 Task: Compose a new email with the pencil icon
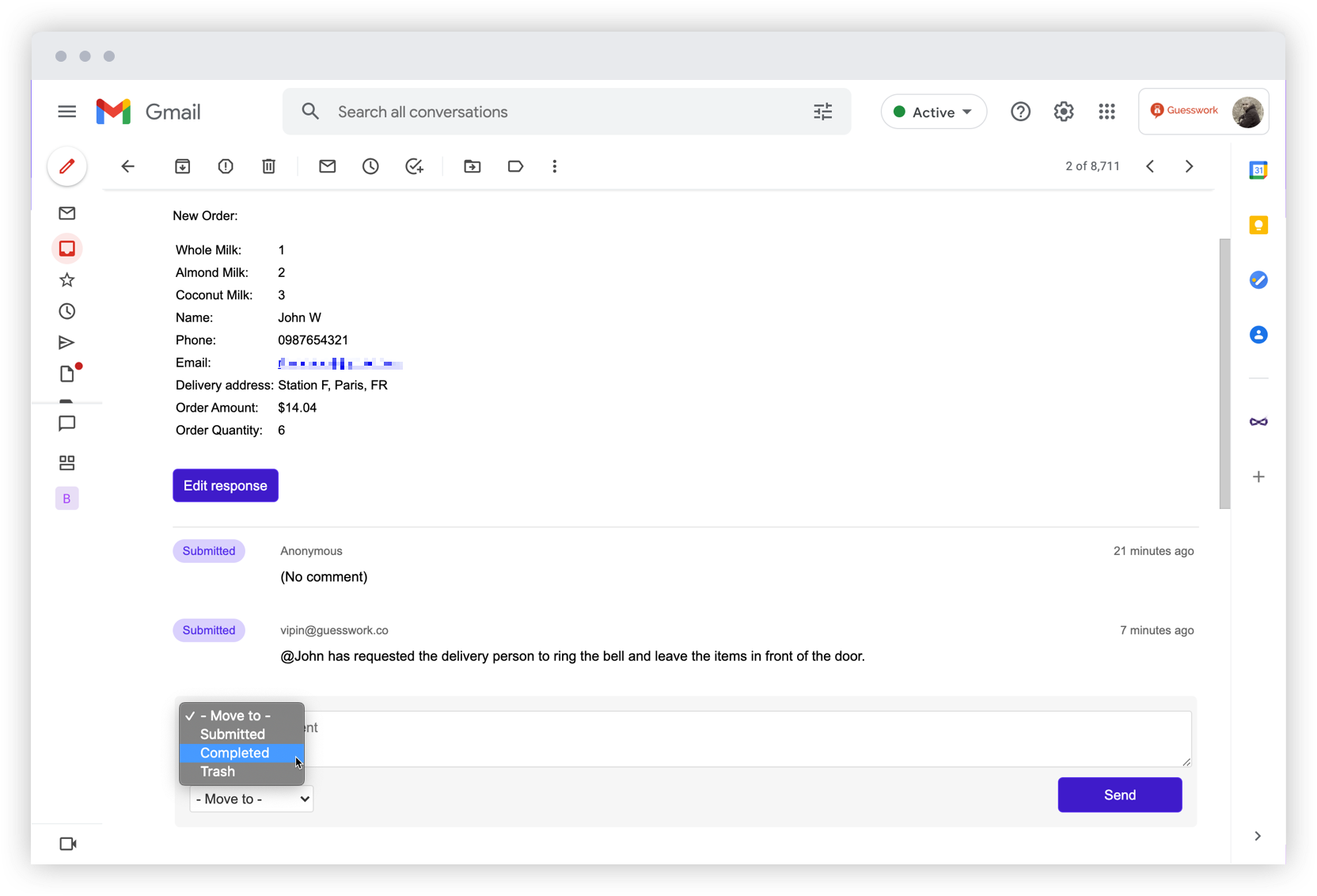(66, 166)
